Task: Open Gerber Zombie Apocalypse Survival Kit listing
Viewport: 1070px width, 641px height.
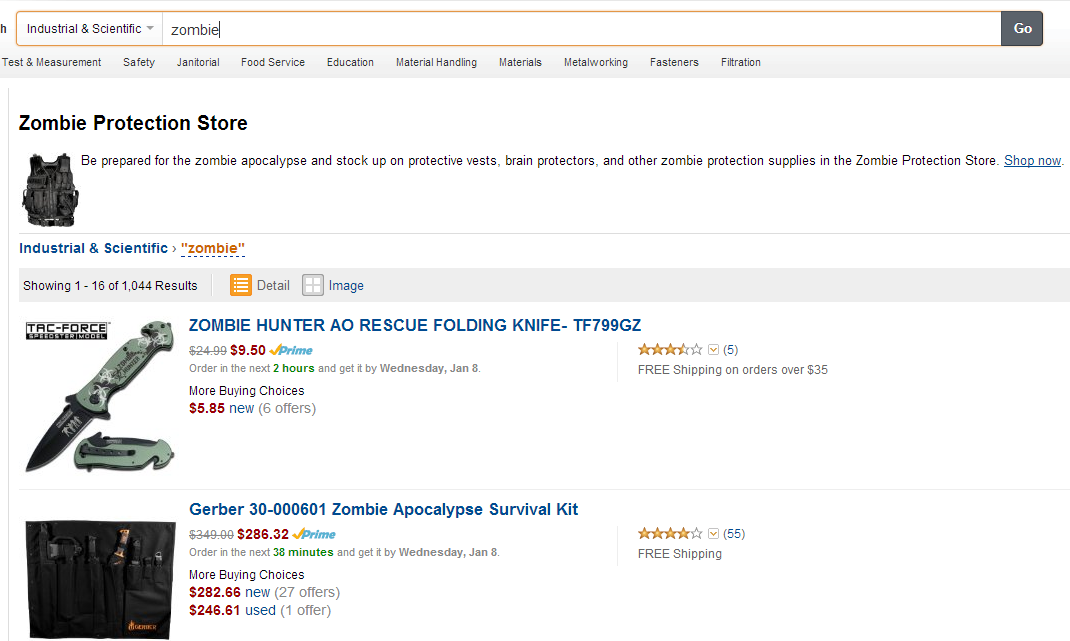Action: click(384, 509)
